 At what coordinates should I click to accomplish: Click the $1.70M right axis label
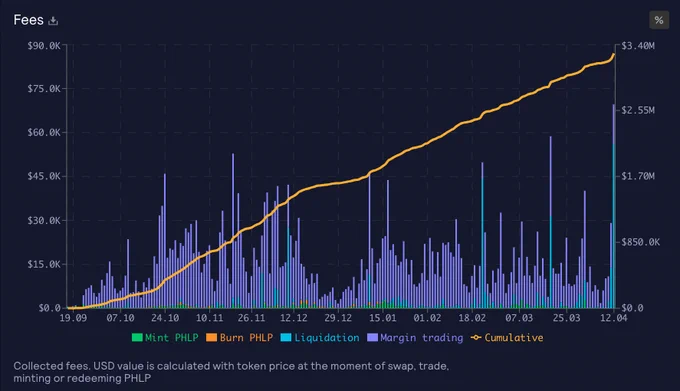[x=638, y=176]
